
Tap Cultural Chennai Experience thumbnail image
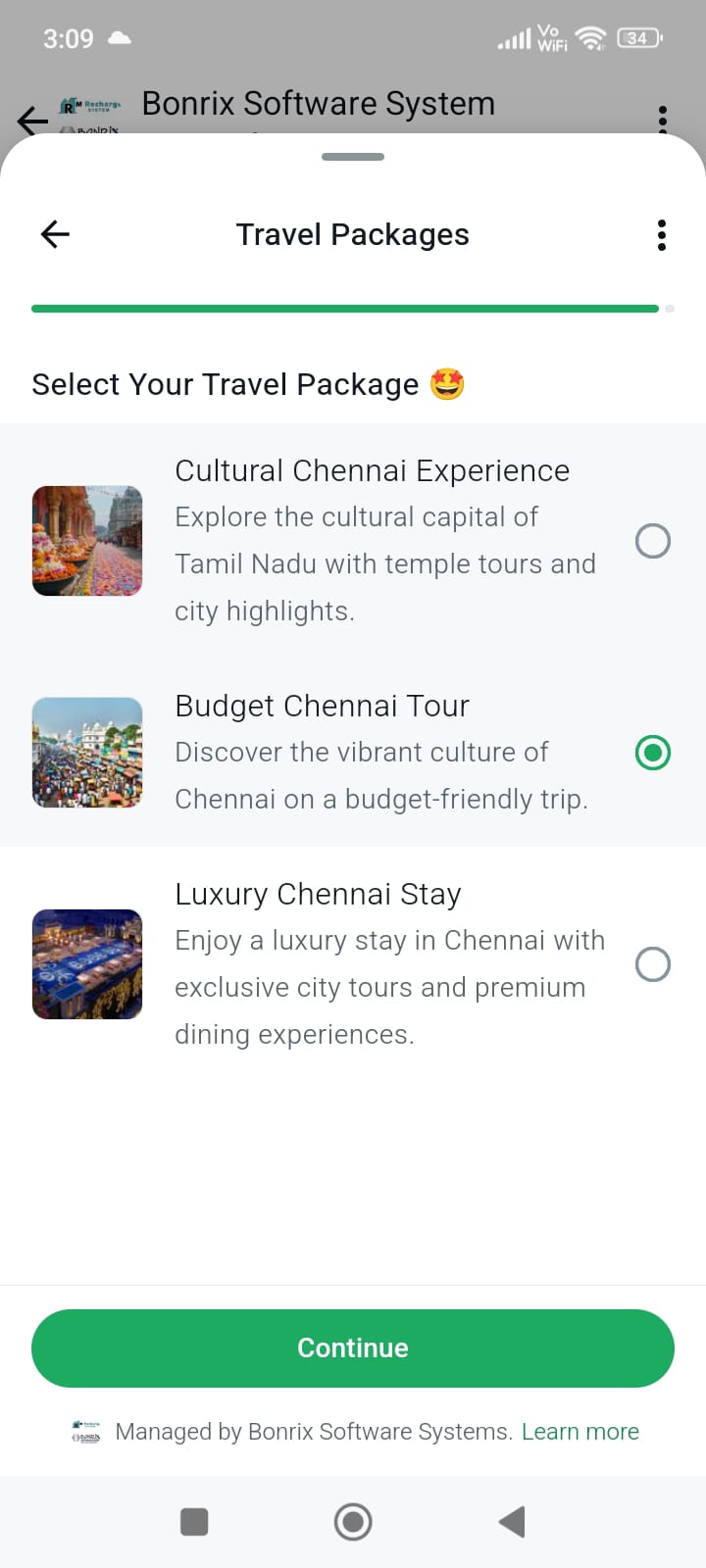87,541
